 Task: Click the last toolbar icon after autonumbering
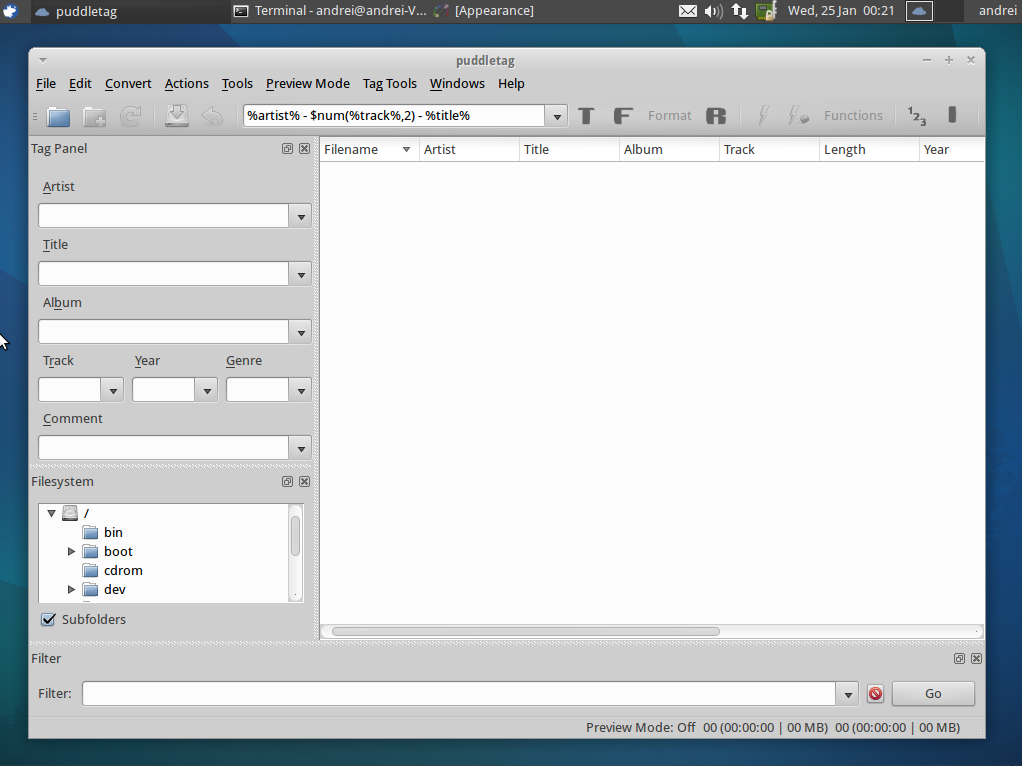(952, 115)
